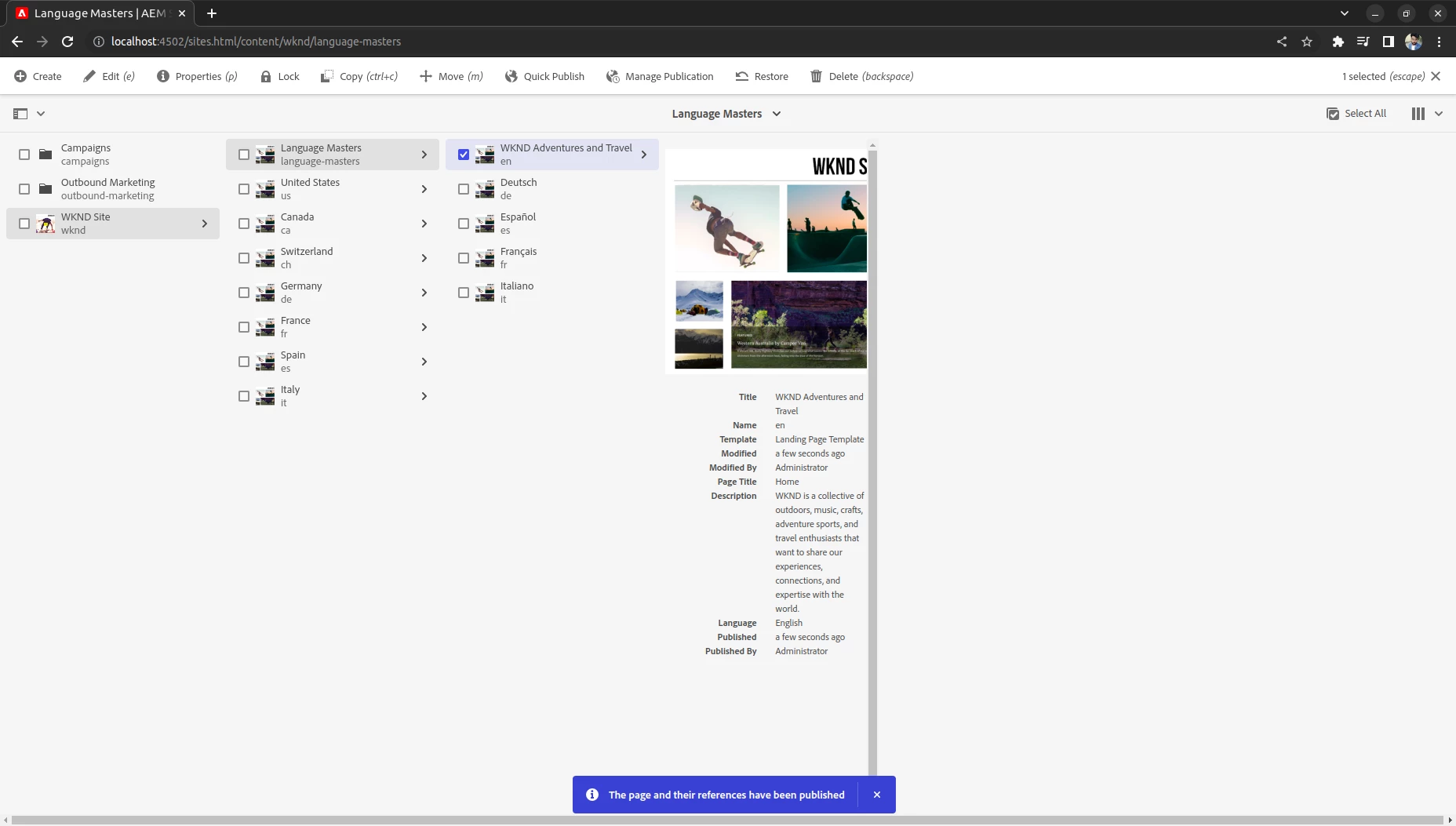
Task: Click Restore toolbar item
Action: [x=762, y=76]
